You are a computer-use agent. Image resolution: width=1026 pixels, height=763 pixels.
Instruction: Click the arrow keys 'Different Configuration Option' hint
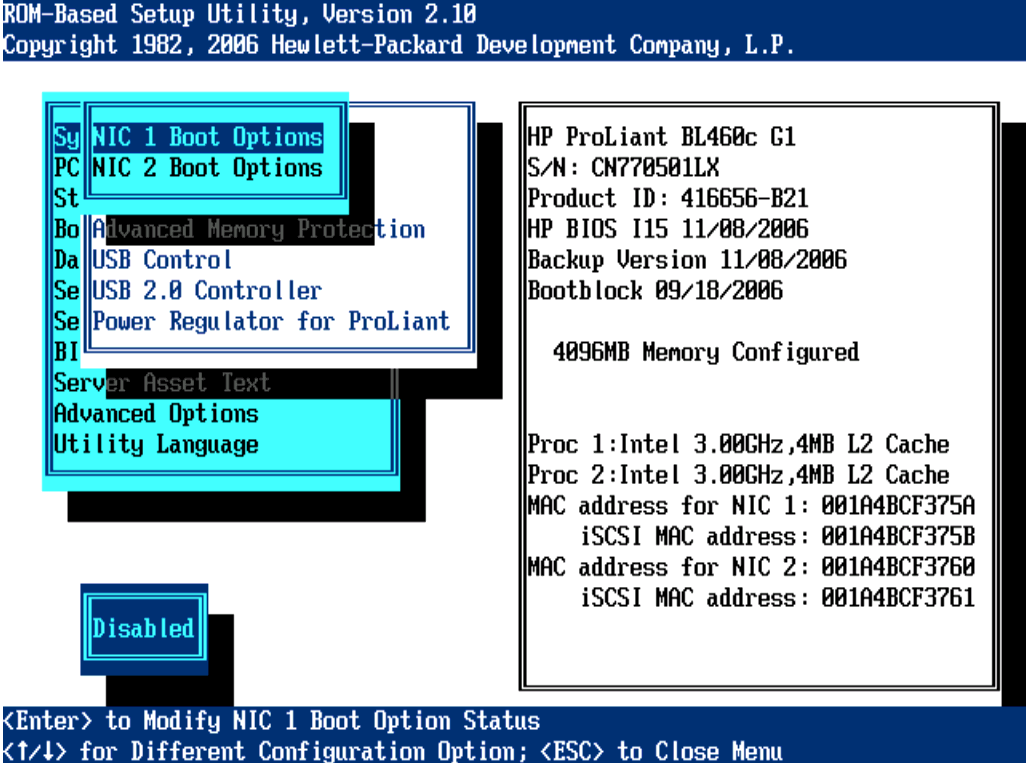pos(265,751)
